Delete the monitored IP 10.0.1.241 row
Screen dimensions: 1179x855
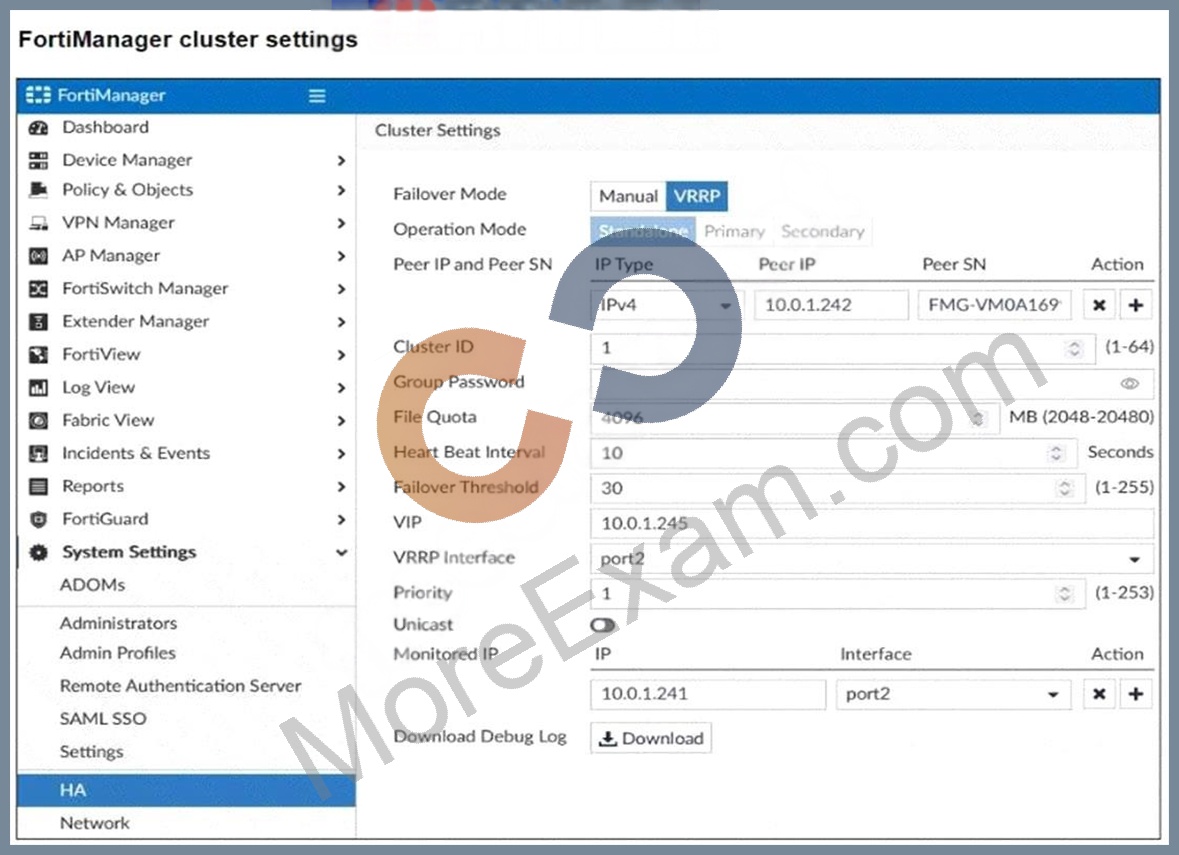point(1099,694)
